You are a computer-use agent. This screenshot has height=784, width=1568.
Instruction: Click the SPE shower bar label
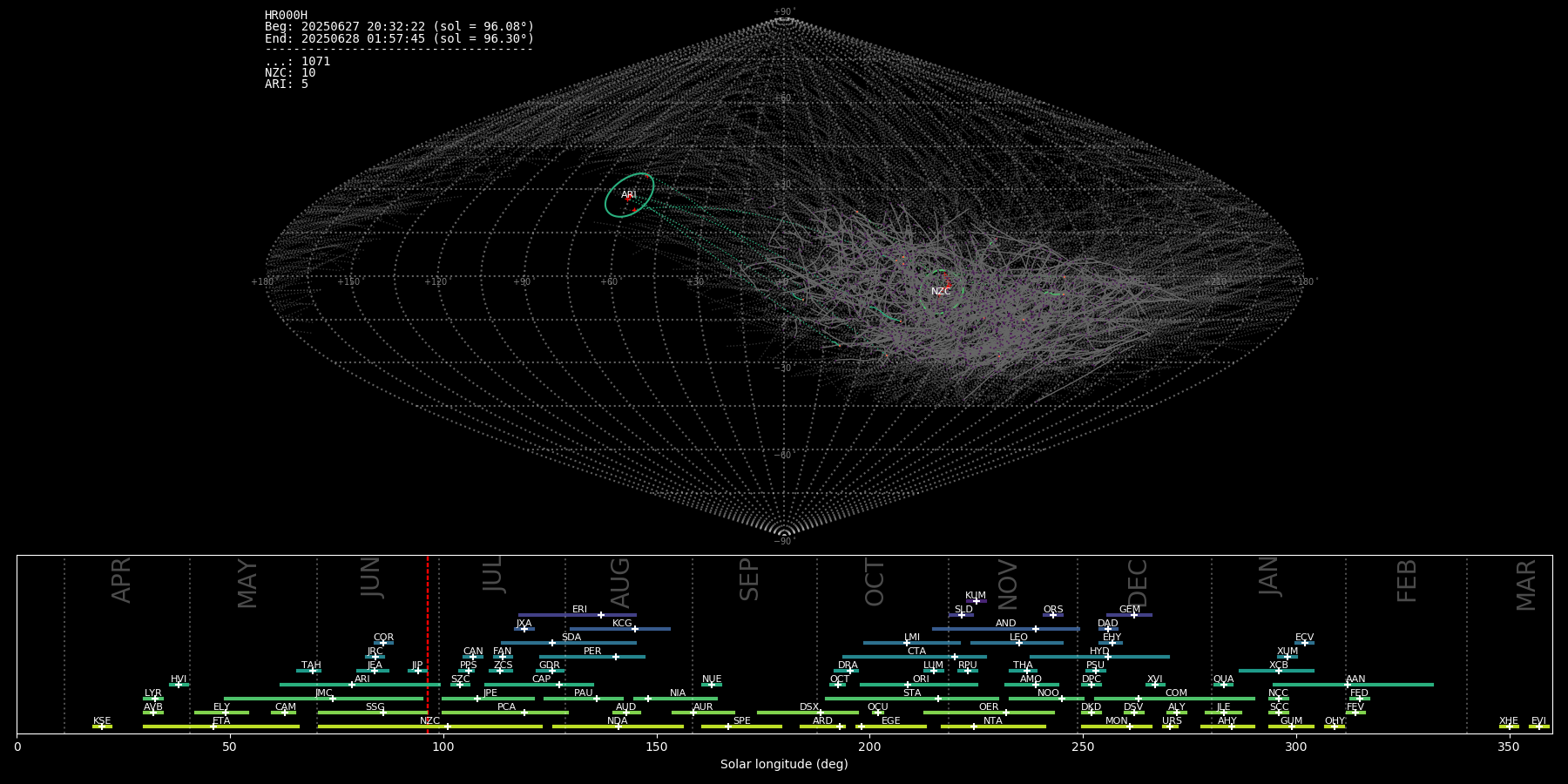[x=741, y=720]
